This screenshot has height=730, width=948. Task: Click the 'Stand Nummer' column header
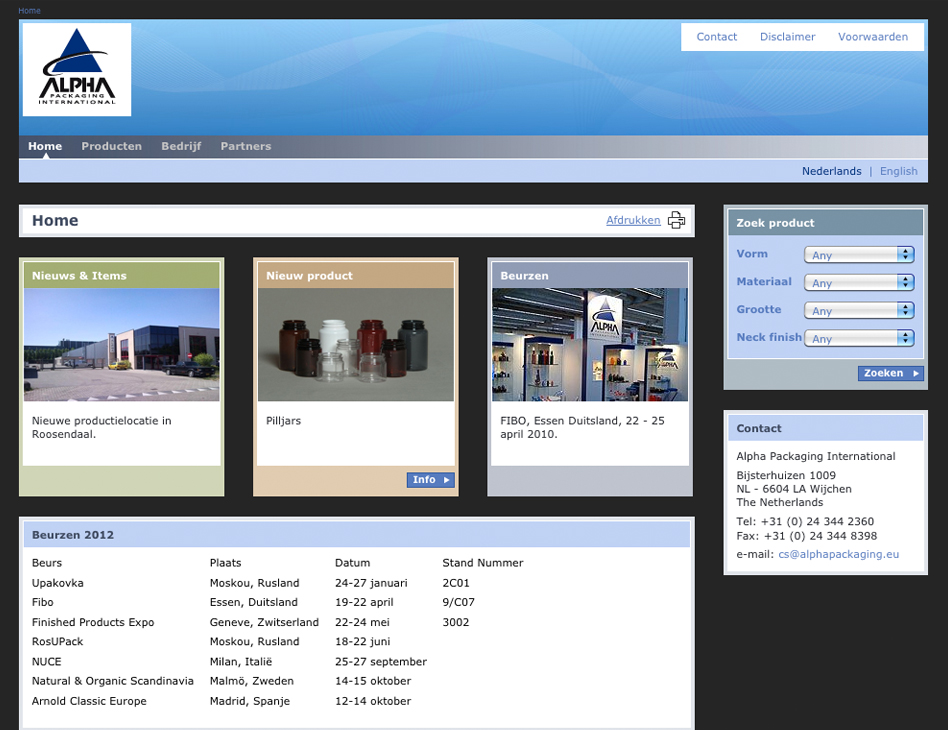(483, 563)
